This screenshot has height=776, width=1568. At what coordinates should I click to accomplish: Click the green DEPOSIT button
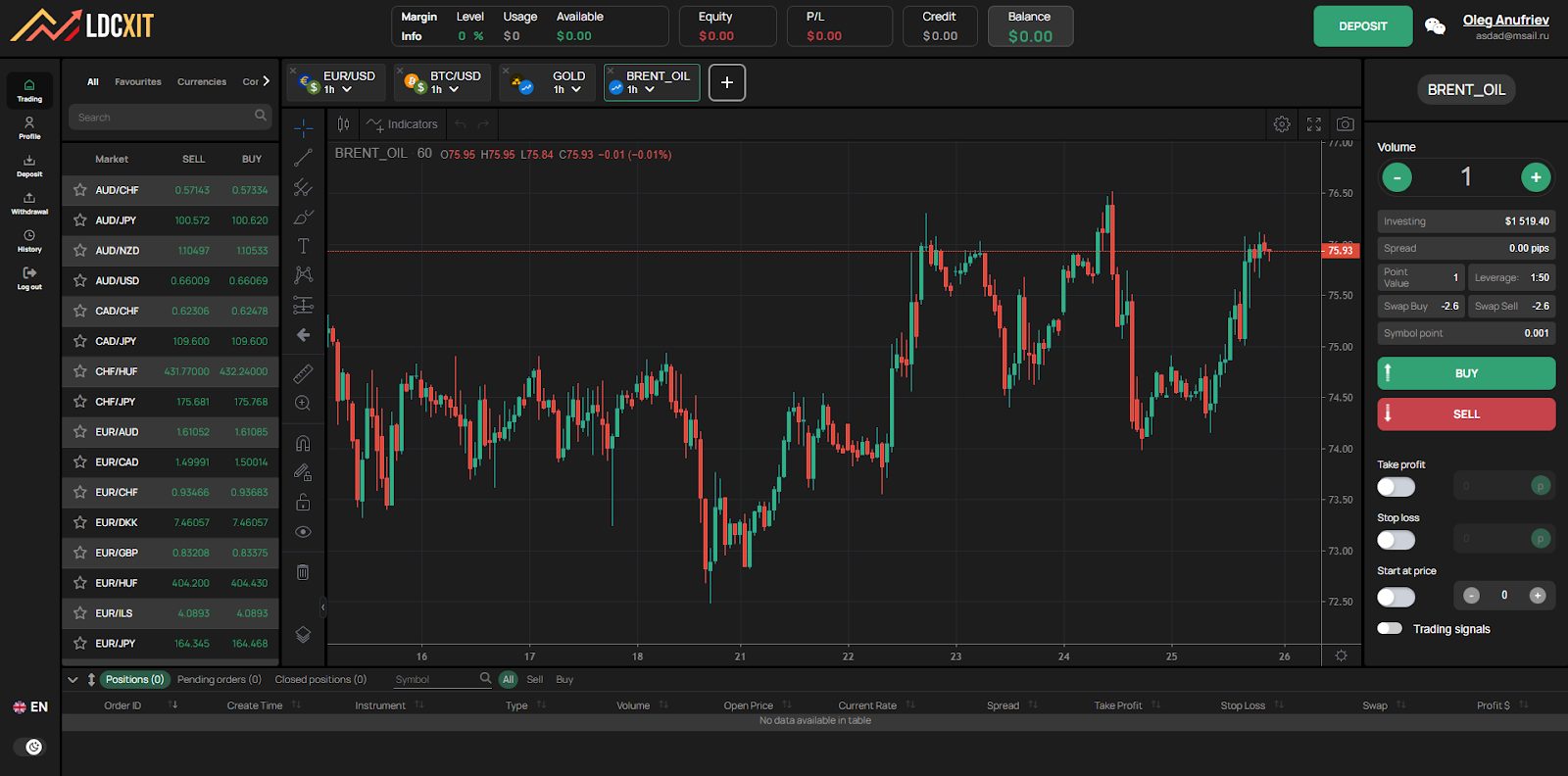pyautogui.click(x=1363, y=26)
